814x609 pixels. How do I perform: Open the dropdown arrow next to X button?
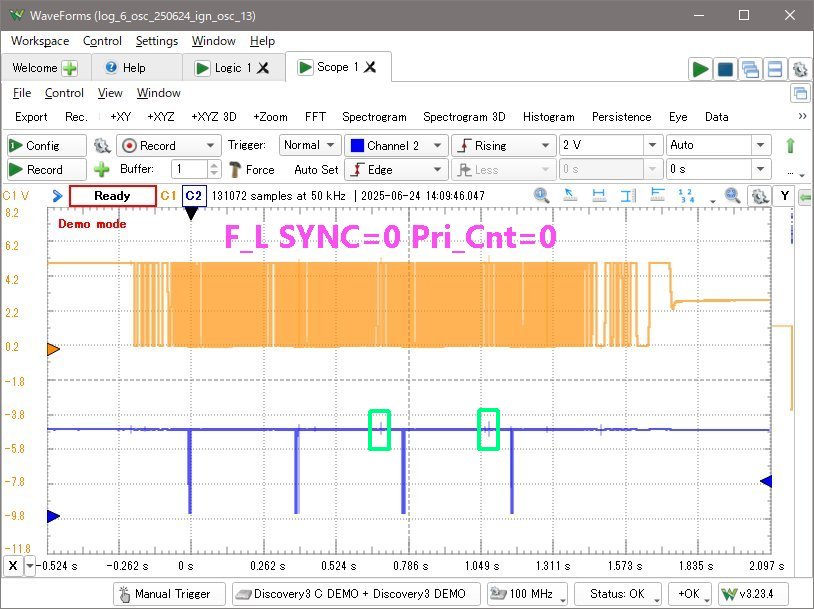pos(30,565)
